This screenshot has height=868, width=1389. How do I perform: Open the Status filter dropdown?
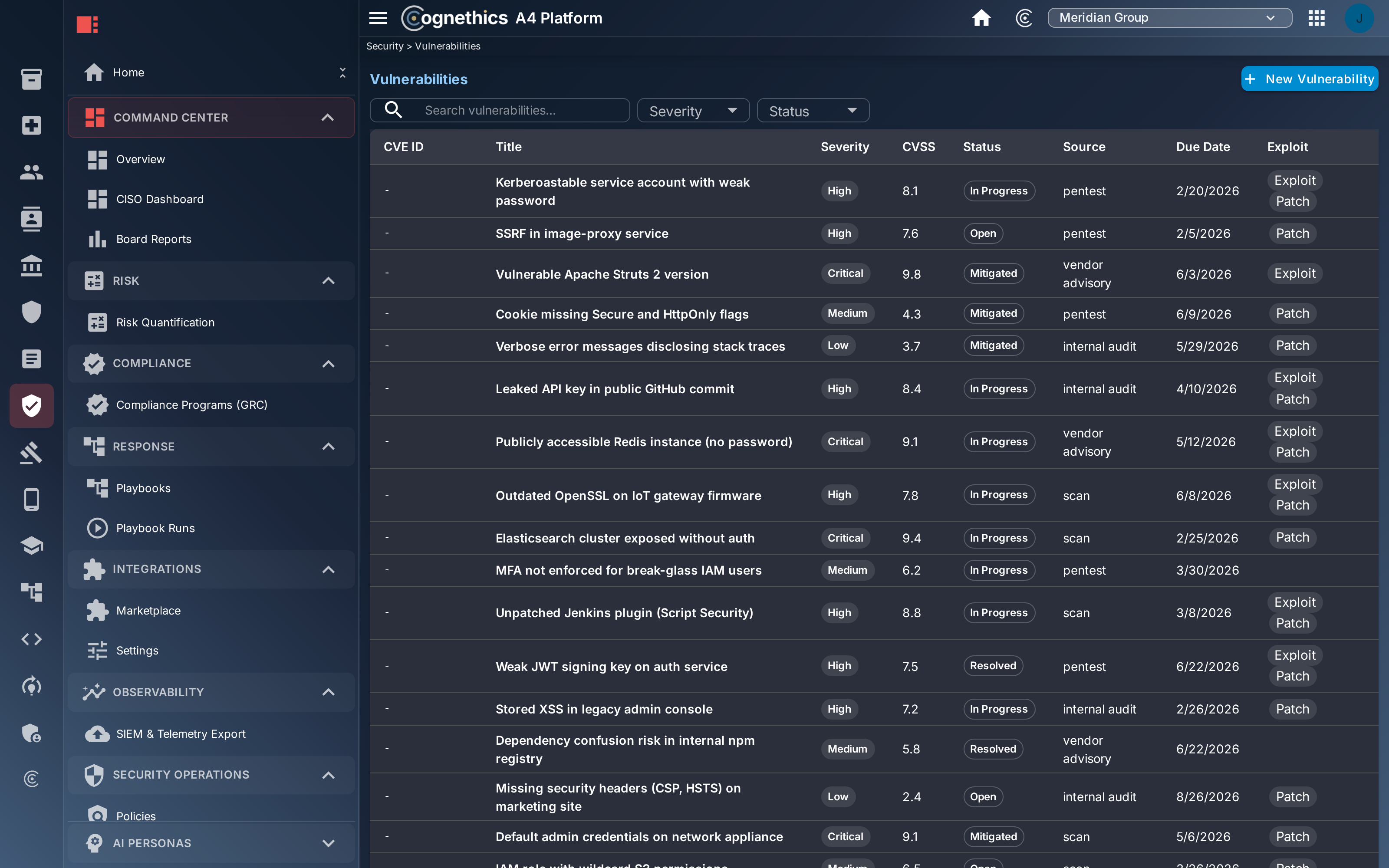click(813, 110)
